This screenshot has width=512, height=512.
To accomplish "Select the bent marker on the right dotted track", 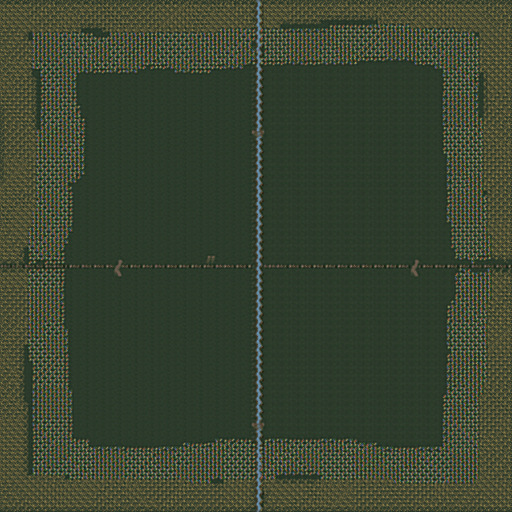I will (415, 268).
